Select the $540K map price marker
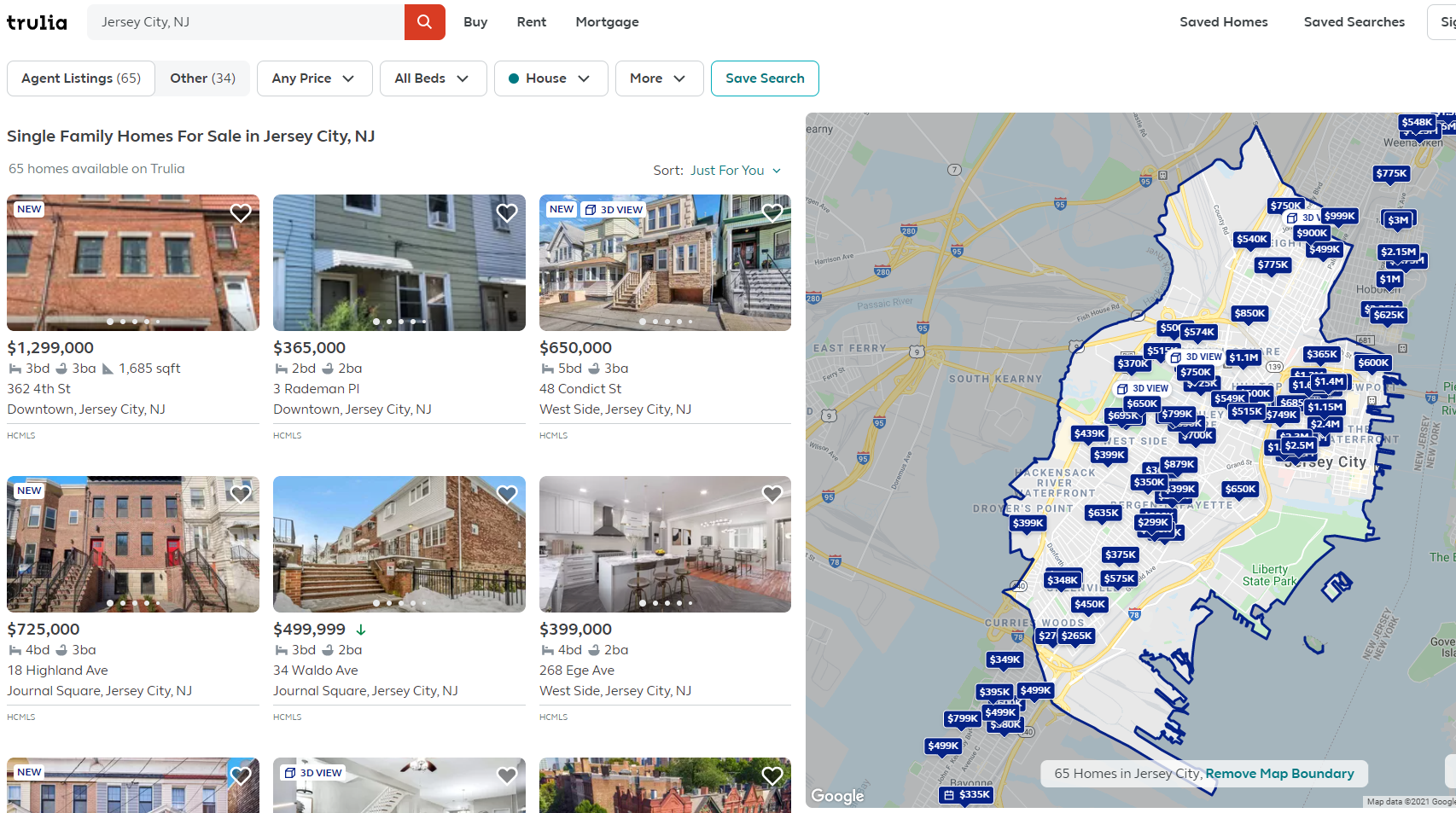Screen dimensions: 1456x813 pos(1252,239)
